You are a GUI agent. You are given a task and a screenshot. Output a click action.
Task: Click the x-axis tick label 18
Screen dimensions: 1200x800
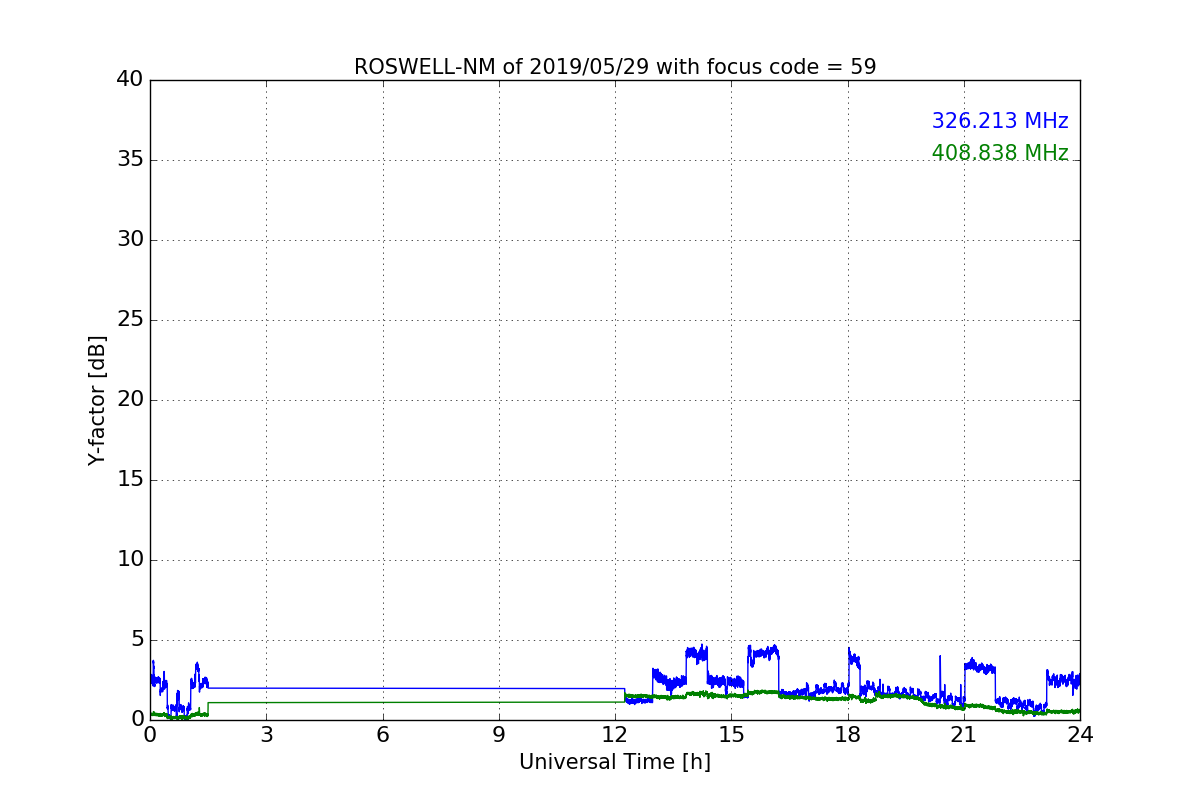(x=848, y=735)
